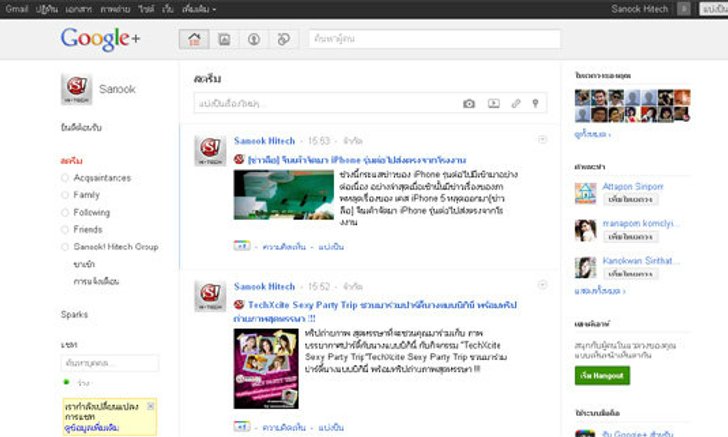The image size is (728, 437).
Task: Open the Home stream icon
Action: click(x=194, y=39)
